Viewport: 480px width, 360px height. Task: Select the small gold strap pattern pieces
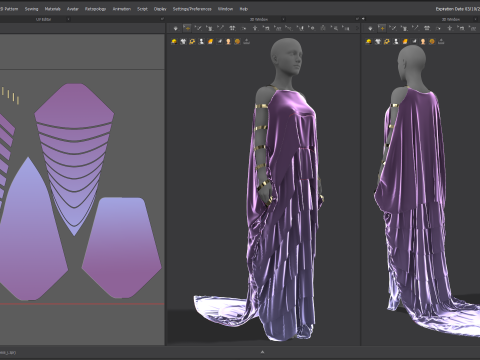11,95
